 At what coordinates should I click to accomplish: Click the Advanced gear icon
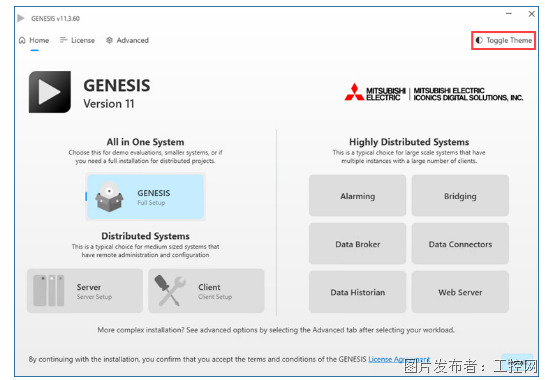(109, 40)
